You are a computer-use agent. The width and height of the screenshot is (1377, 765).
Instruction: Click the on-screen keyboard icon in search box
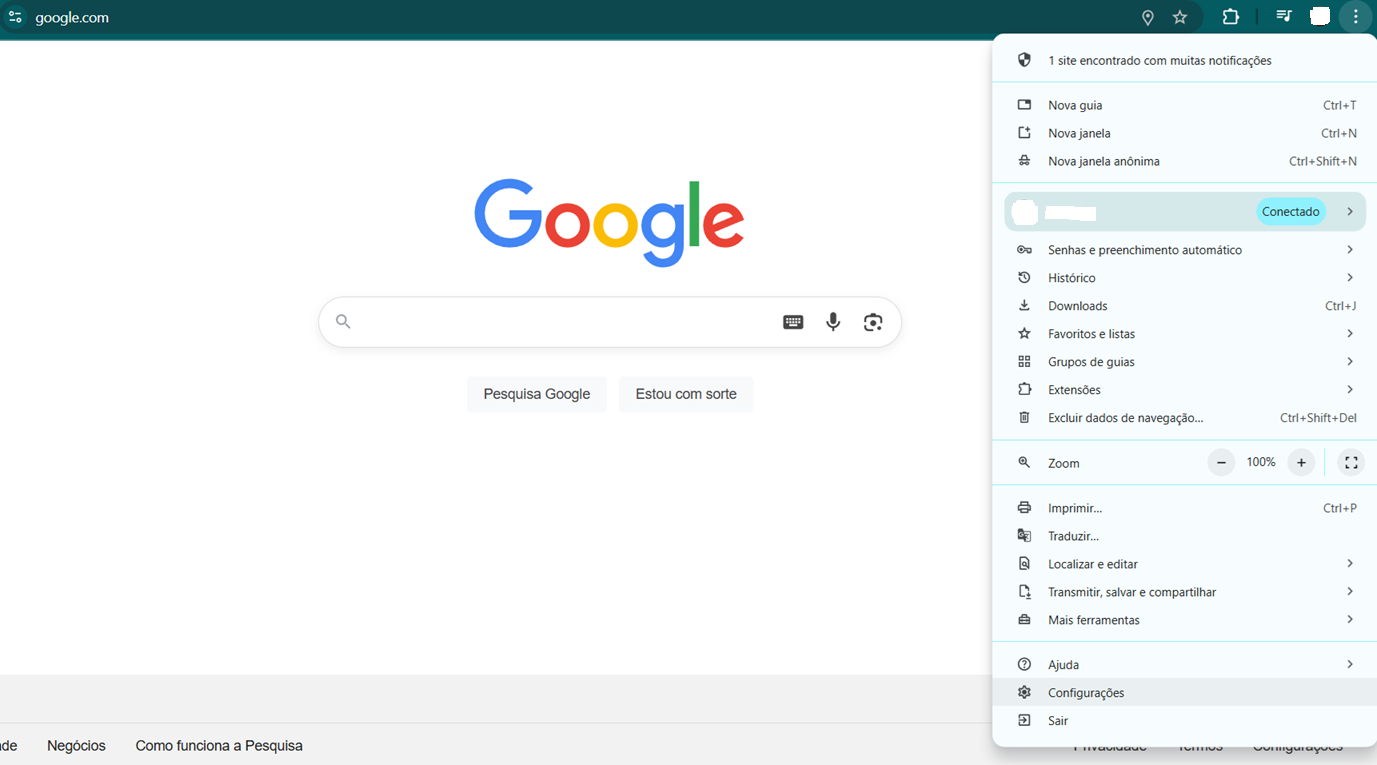(793, 322)
